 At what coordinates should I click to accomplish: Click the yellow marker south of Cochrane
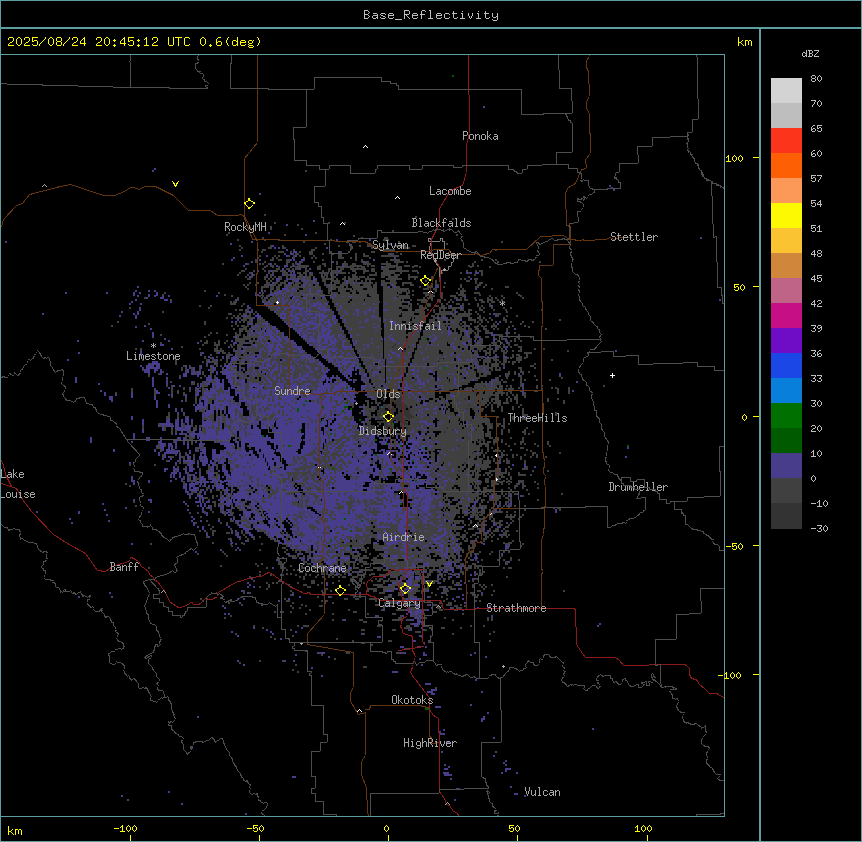click(340, 591)
